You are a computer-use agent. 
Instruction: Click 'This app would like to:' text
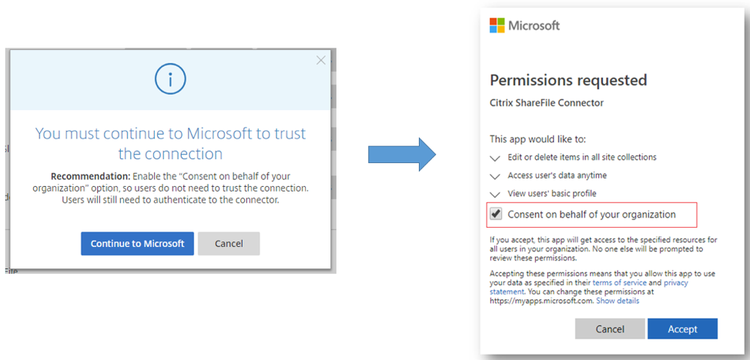[538, 140]
